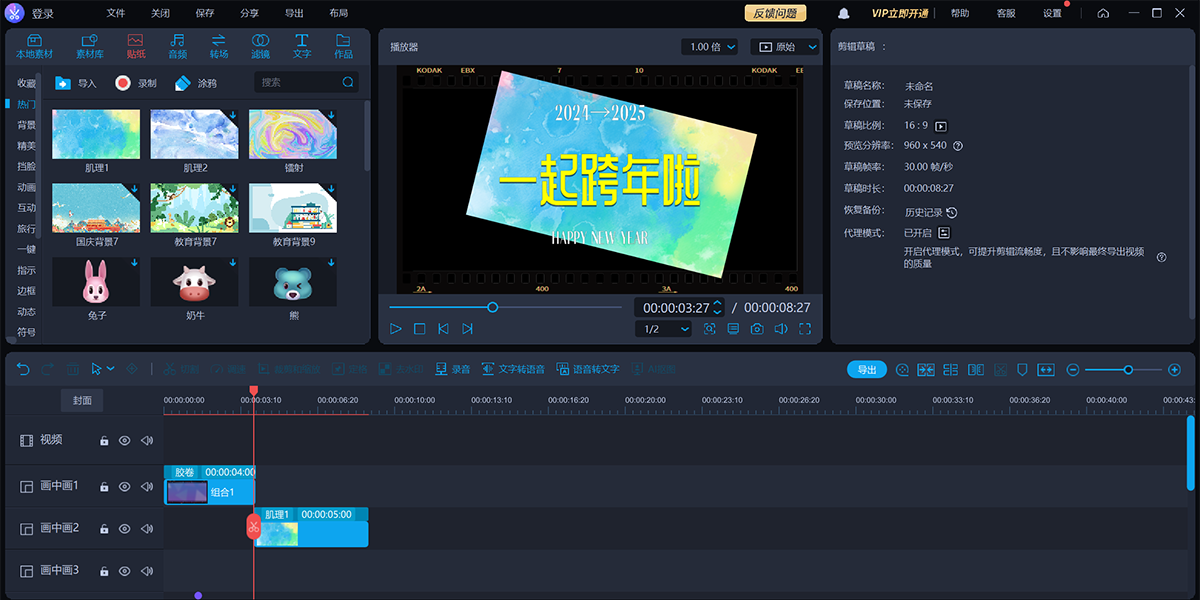
Task: Take a snapshot with the camera icon
Action: 757,329
